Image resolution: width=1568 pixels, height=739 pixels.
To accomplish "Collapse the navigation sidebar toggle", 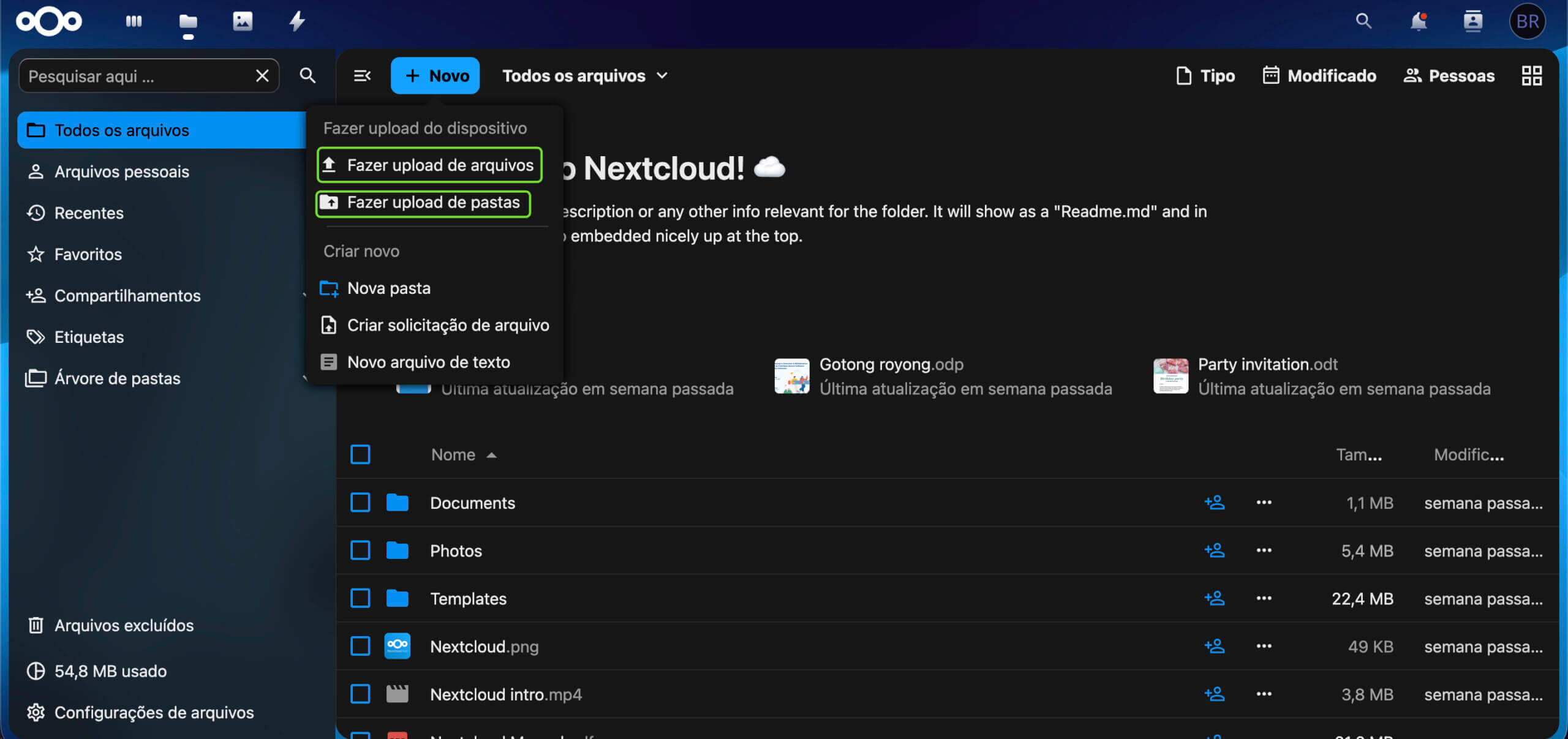I will click(362, 76).
